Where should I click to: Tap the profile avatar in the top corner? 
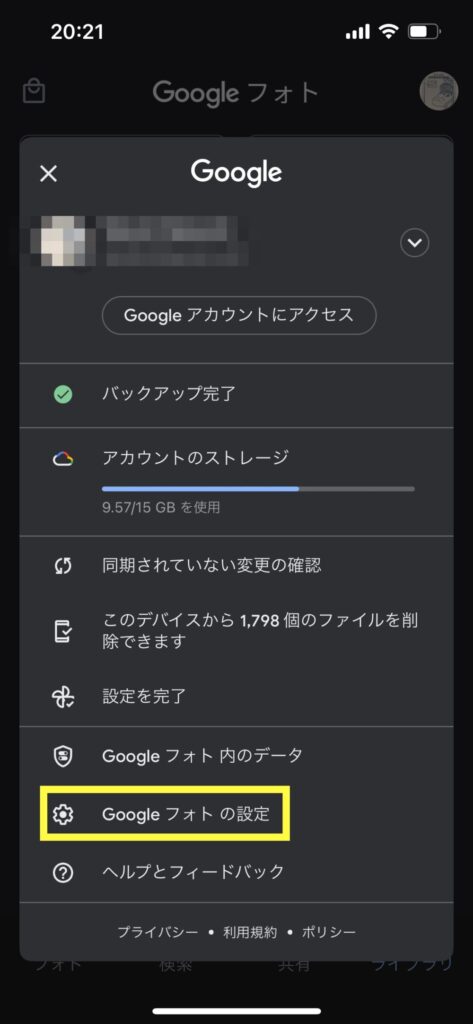[x=438, y=91]
